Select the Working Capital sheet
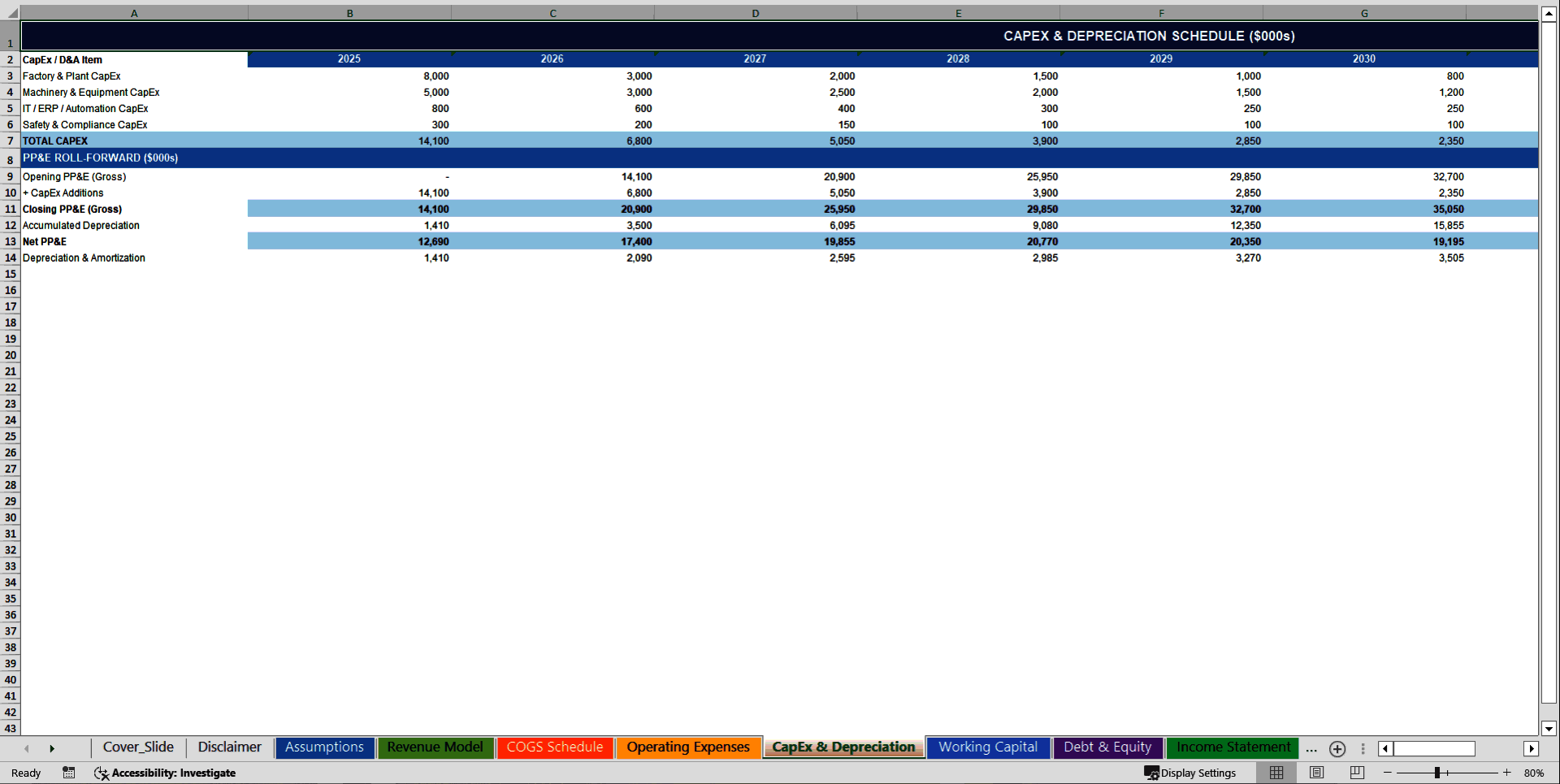Viewport: 1560px width, 784px height. (987, 747)
